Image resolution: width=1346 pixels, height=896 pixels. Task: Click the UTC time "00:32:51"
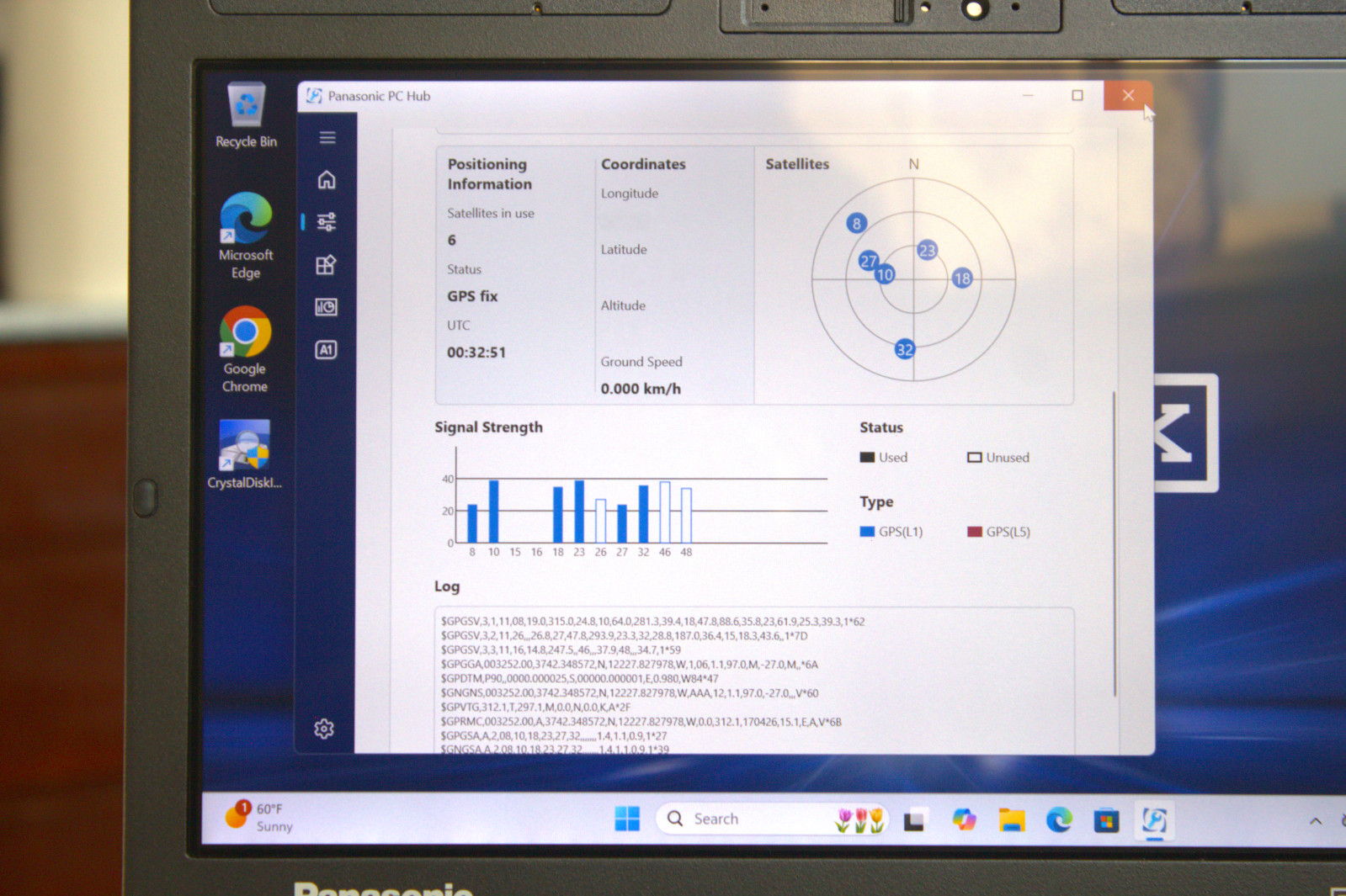coord(476,353)
